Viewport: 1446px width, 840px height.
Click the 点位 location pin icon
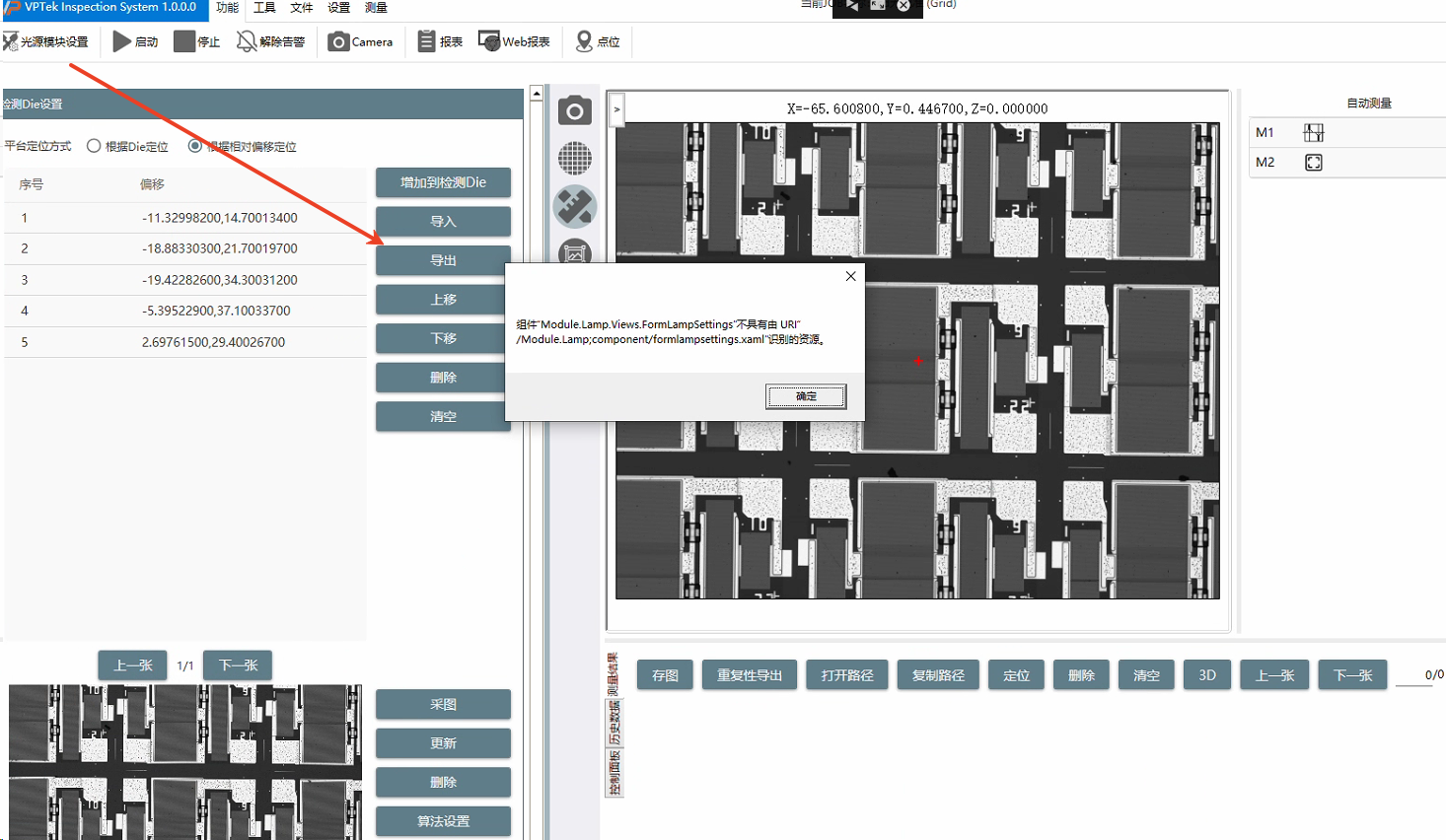584,41
